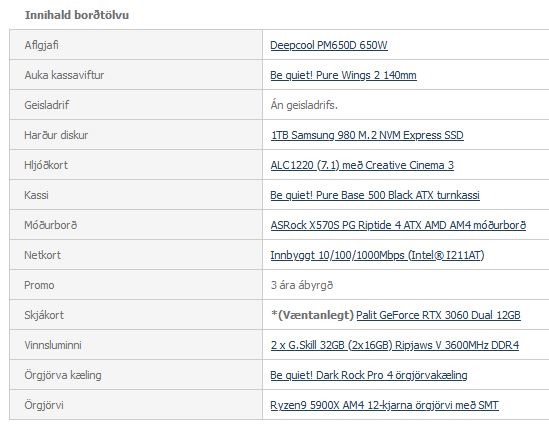Click the 3 ára ábyrgð promo text
Viewport: 549px width, 433px height.
click(301, 285)
